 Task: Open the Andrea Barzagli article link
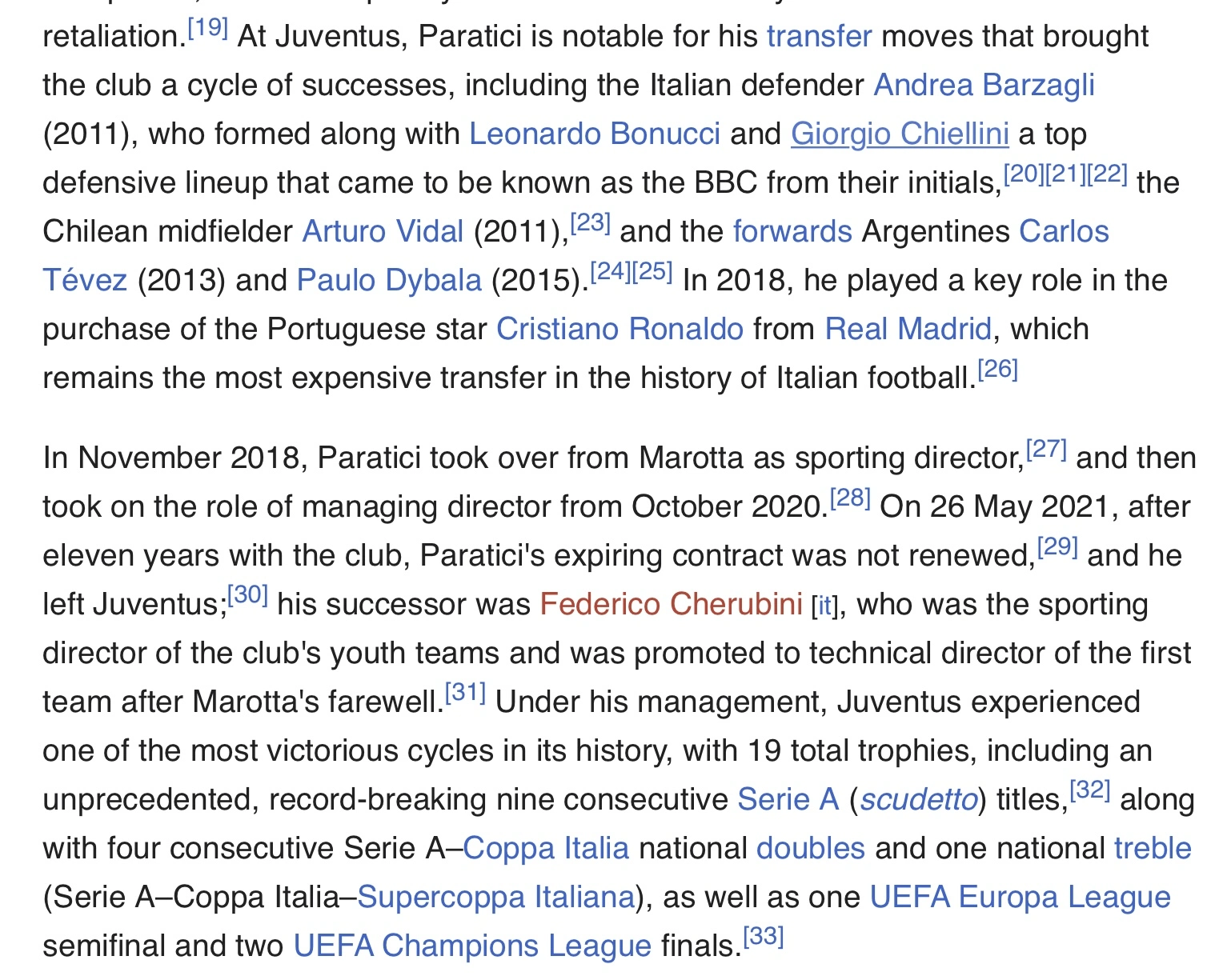pos(984,86)
